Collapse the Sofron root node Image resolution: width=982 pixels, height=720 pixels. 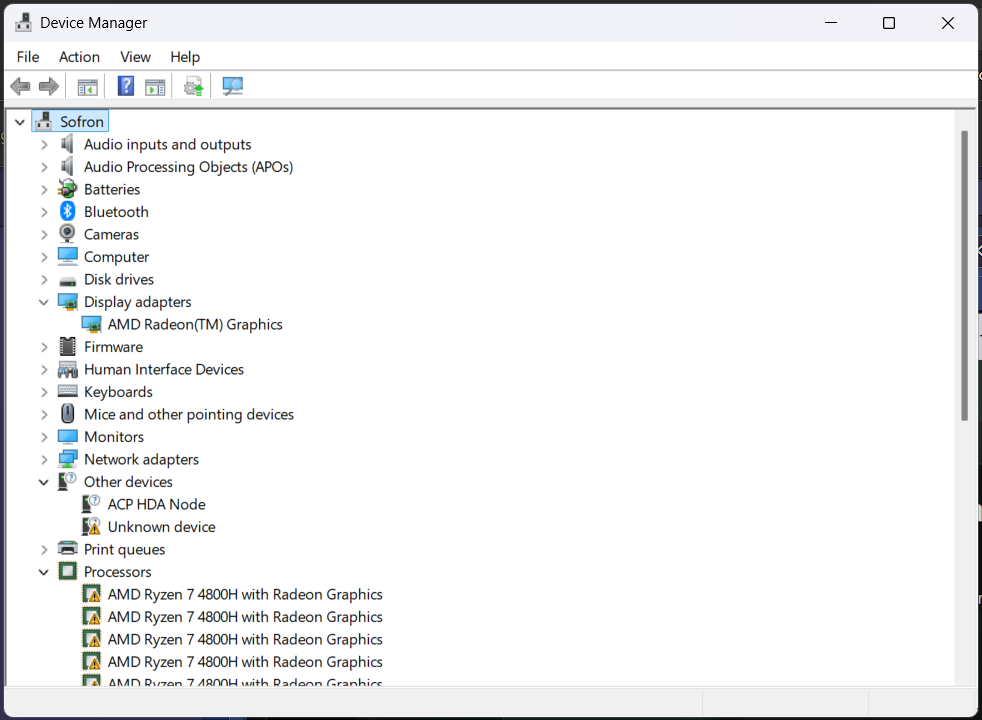(x=20, y=122)
